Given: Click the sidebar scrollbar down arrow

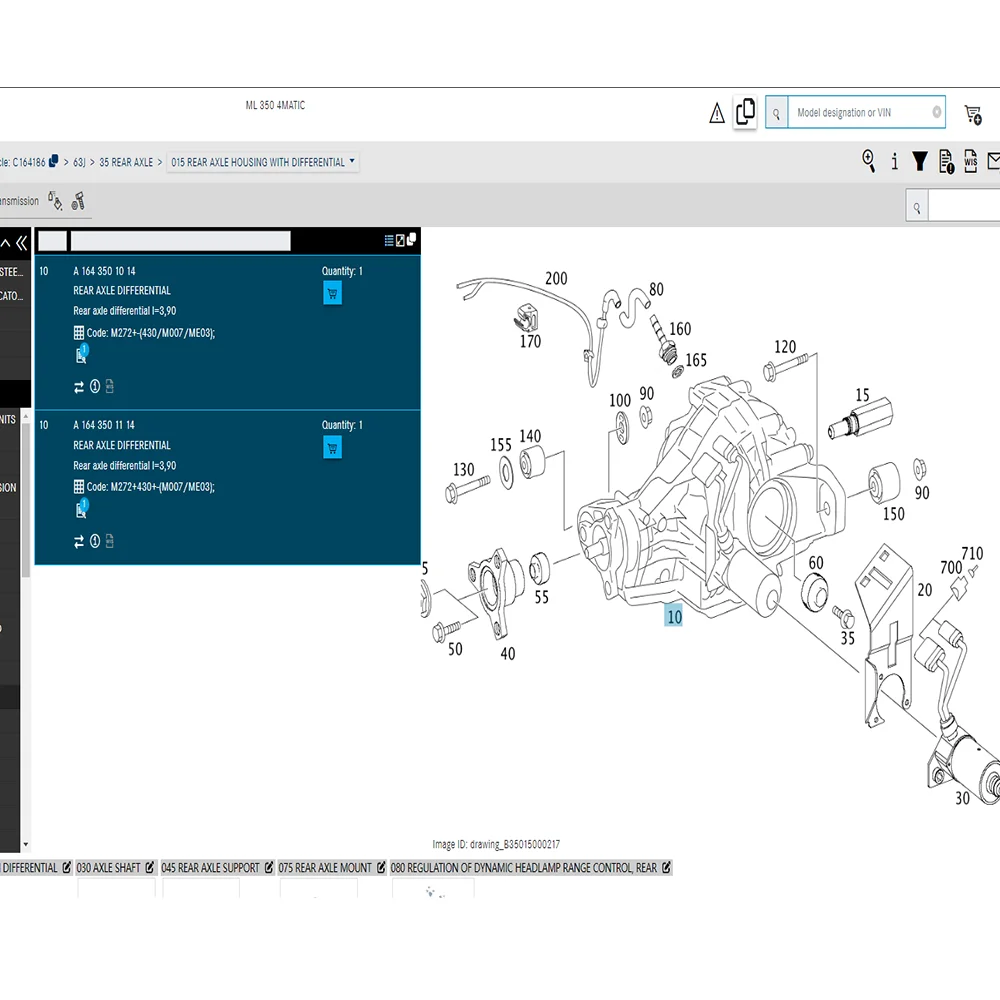Looking at the screenshot, I should pos(26,844).
